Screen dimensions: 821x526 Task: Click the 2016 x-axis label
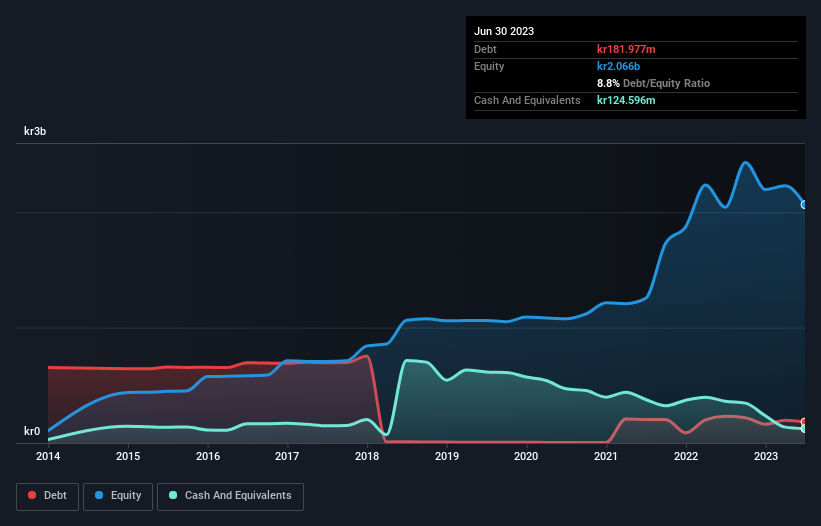(x=208, y=456)
